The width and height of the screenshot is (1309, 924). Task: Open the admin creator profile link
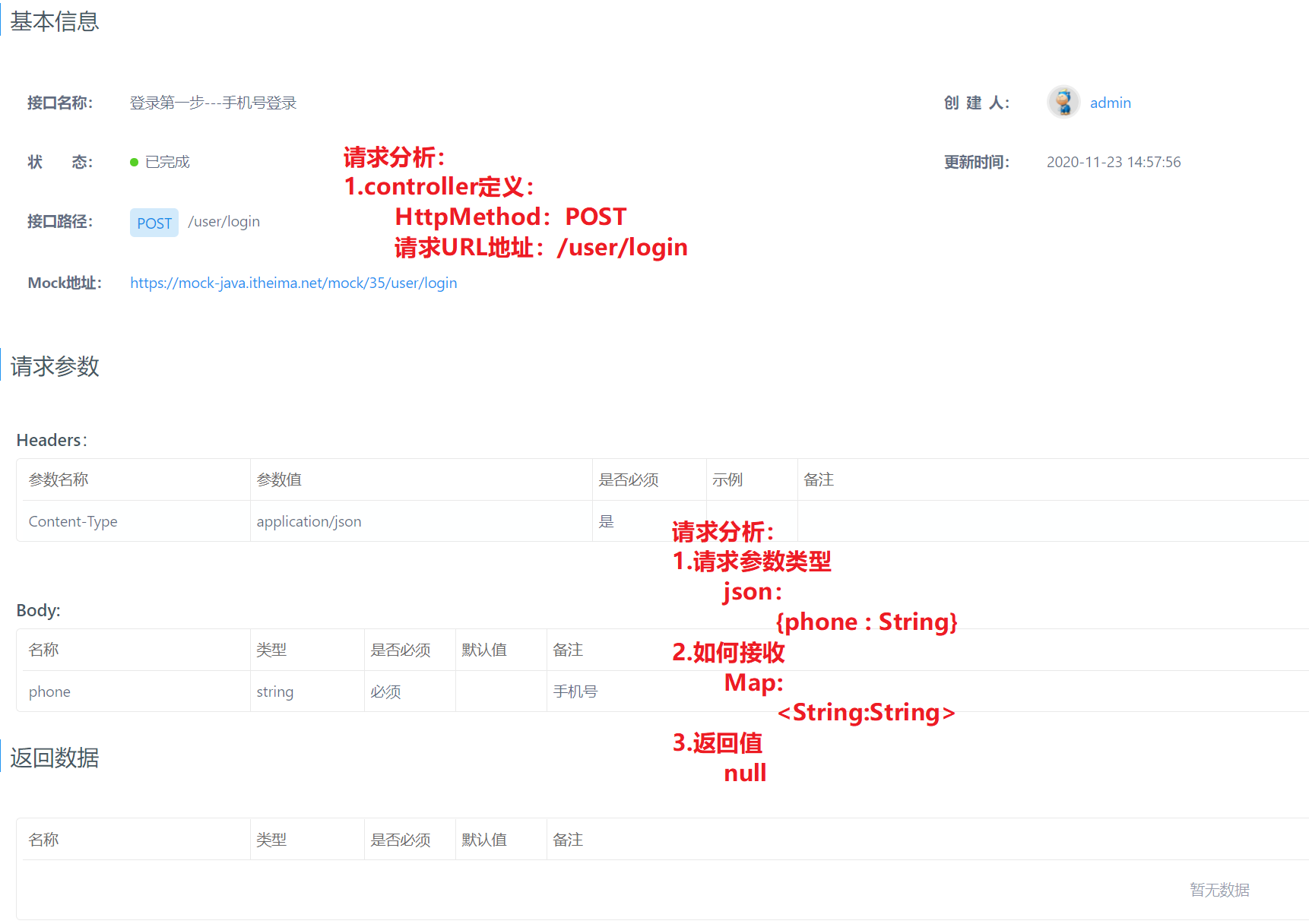click(x=1111, y=103)
